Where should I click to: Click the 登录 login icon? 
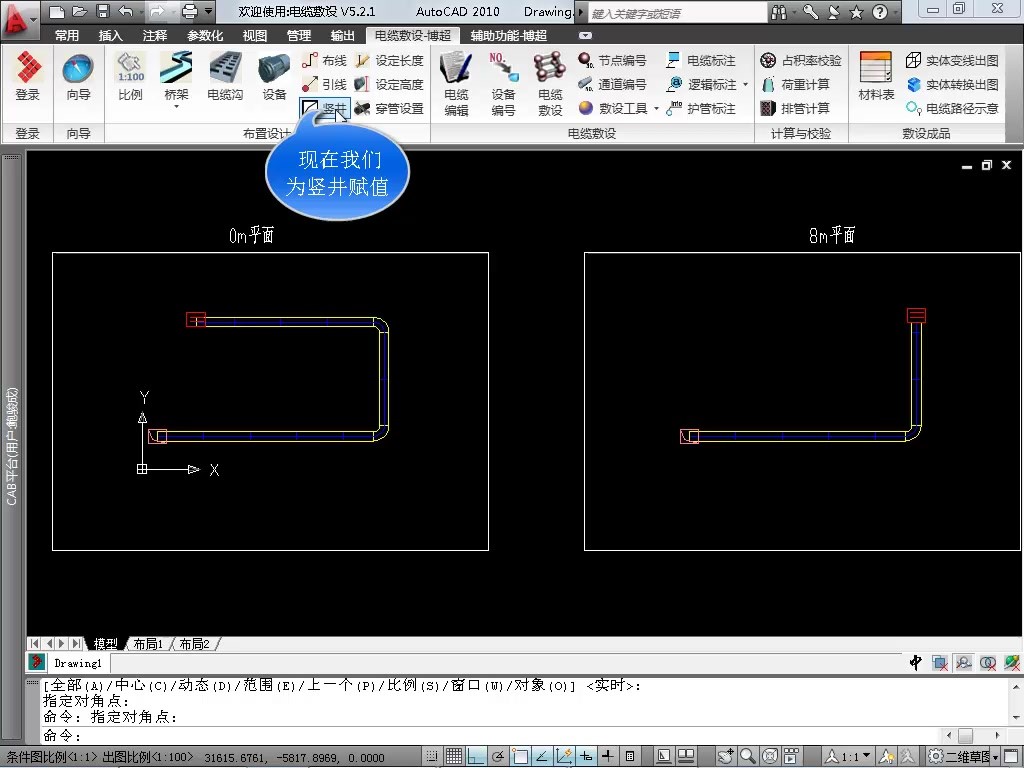(27, 77)
